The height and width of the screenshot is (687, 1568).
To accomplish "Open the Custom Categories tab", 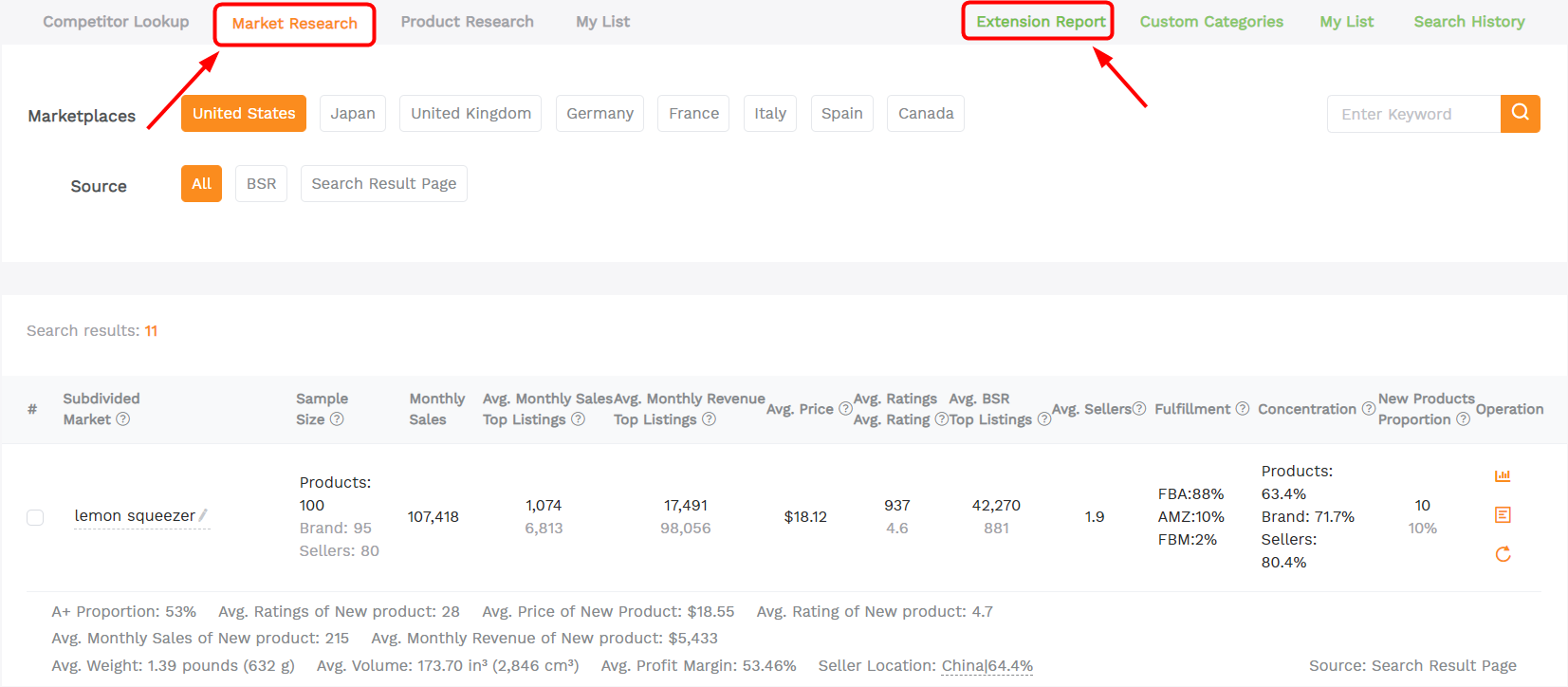I will (1210, 22).
